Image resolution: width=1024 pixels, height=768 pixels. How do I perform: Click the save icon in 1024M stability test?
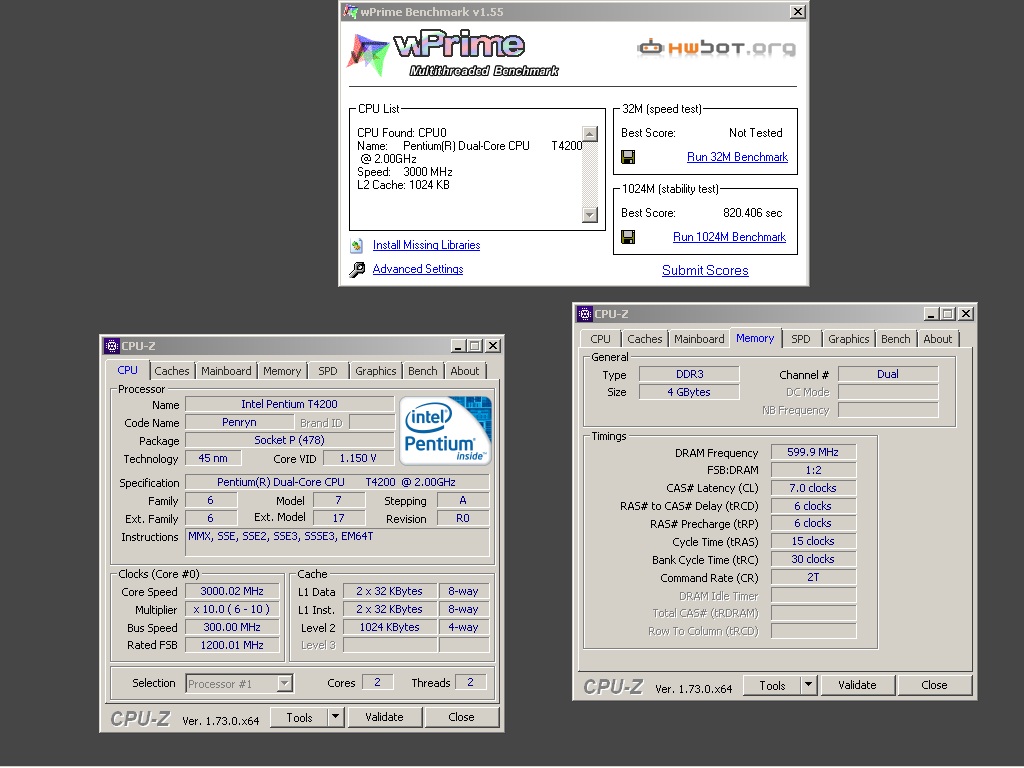628,237
